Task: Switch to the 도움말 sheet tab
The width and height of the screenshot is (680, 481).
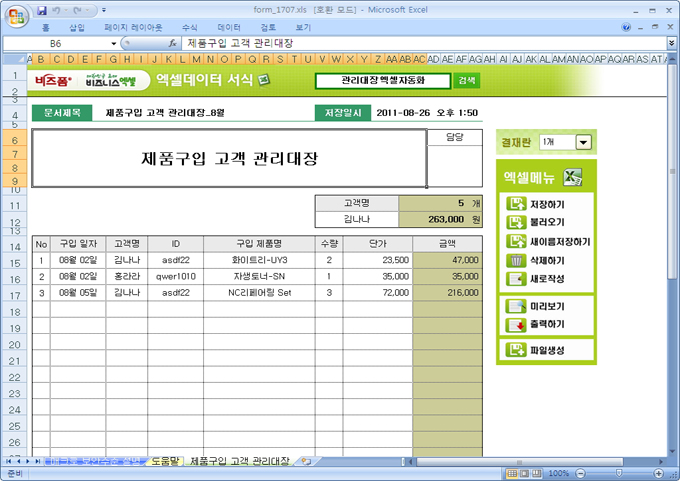Action: [x=164, y=461]
